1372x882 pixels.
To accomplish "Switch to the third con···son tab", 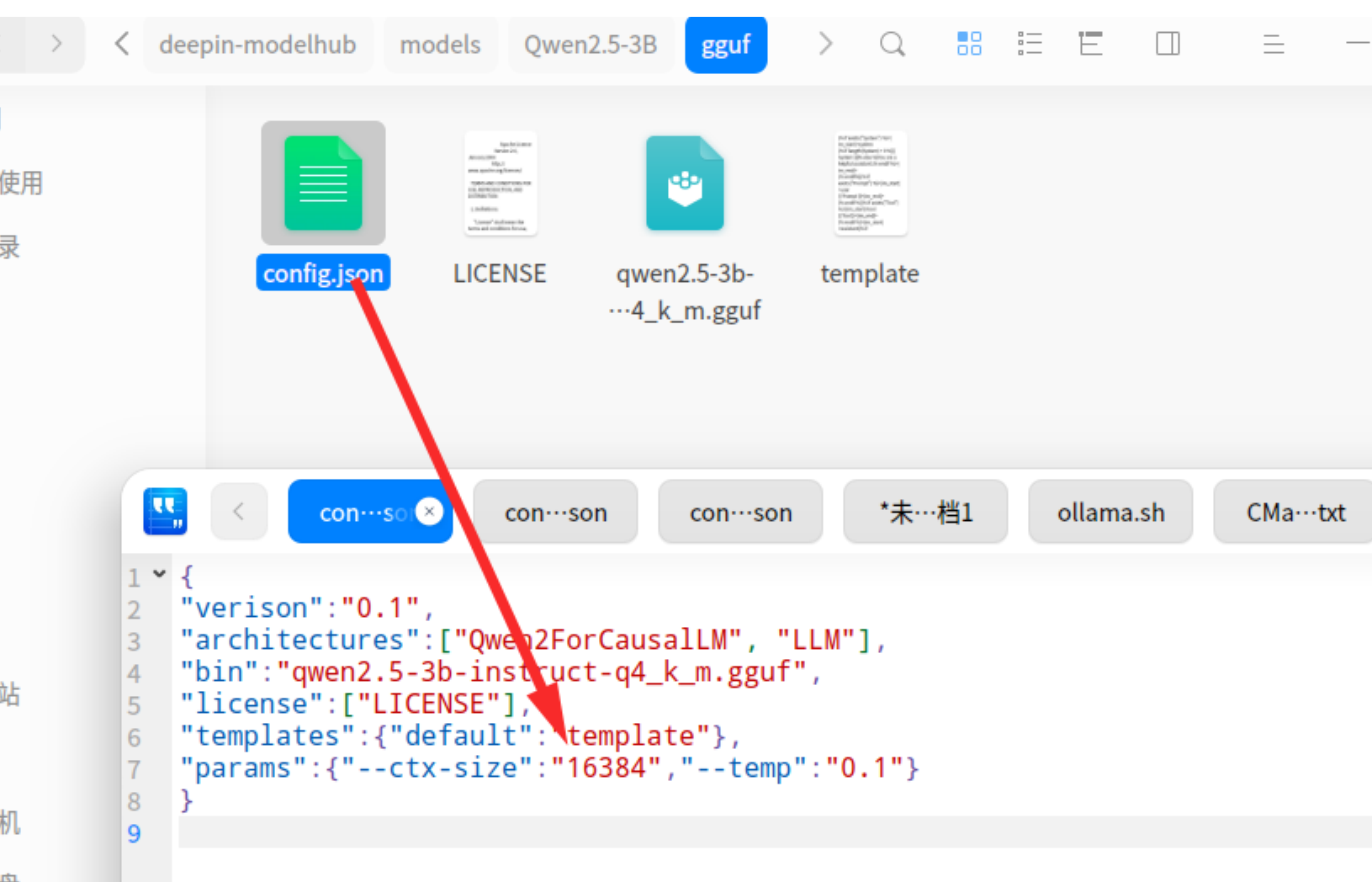I will point(740,512).
